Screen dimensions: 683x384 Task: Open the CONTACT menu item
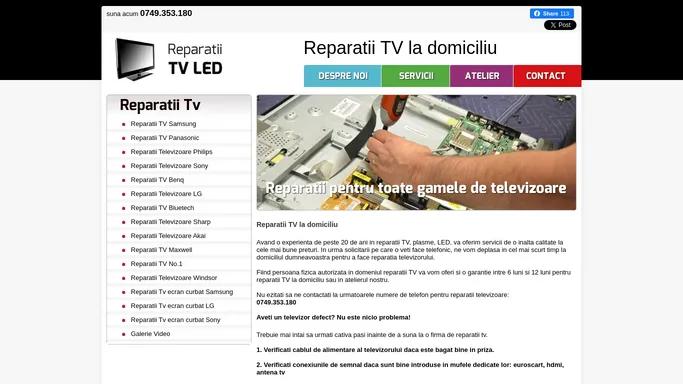(547, 76)
